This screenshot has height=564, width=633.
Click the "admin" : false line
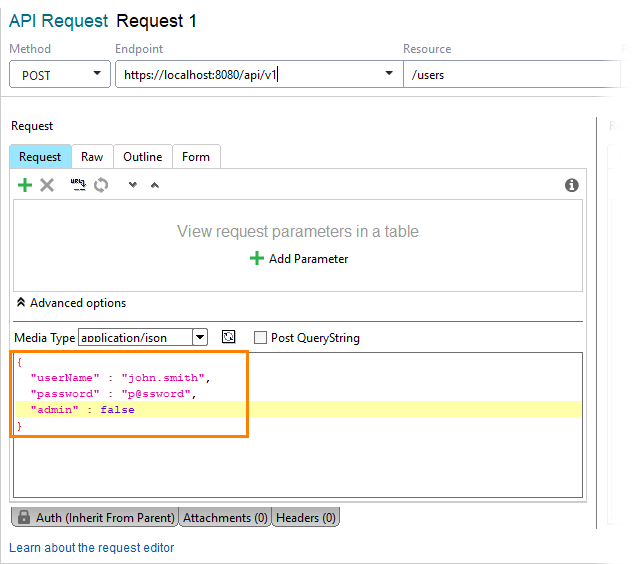tap(82, 409)
